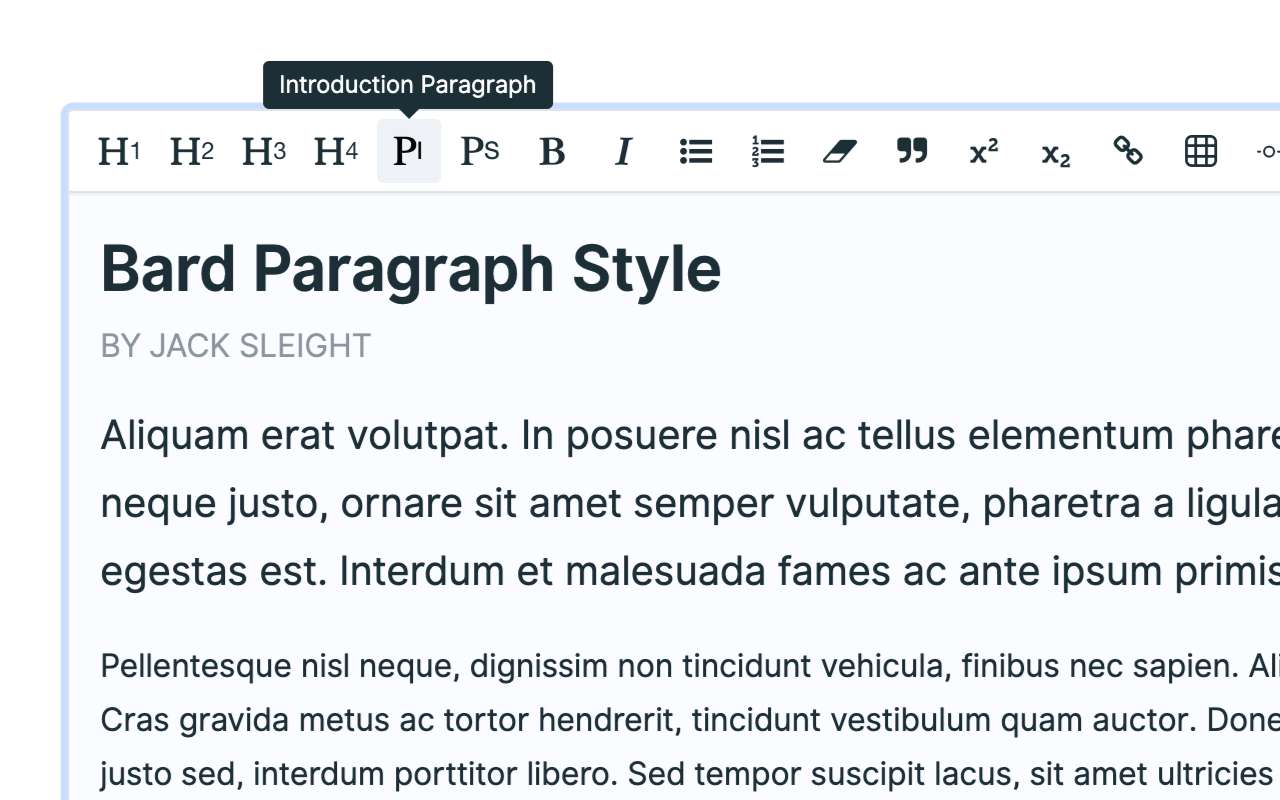1280x800 pixels.
Task: Click the BY JACK SLEIGHT byline
Action: point(236,346)
